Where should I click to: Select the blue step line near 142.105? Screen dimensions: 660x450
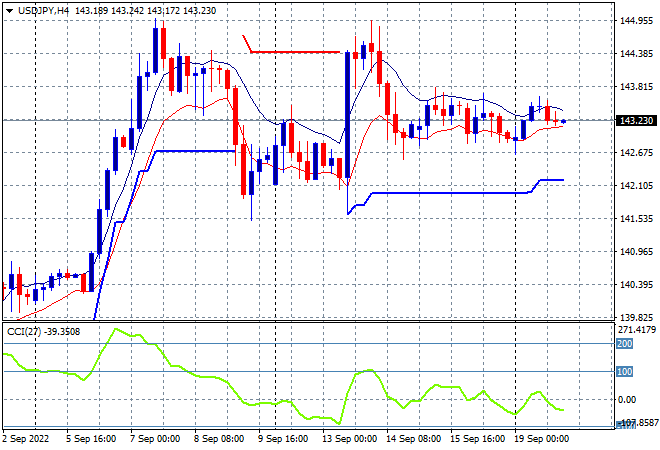[450, 193]
